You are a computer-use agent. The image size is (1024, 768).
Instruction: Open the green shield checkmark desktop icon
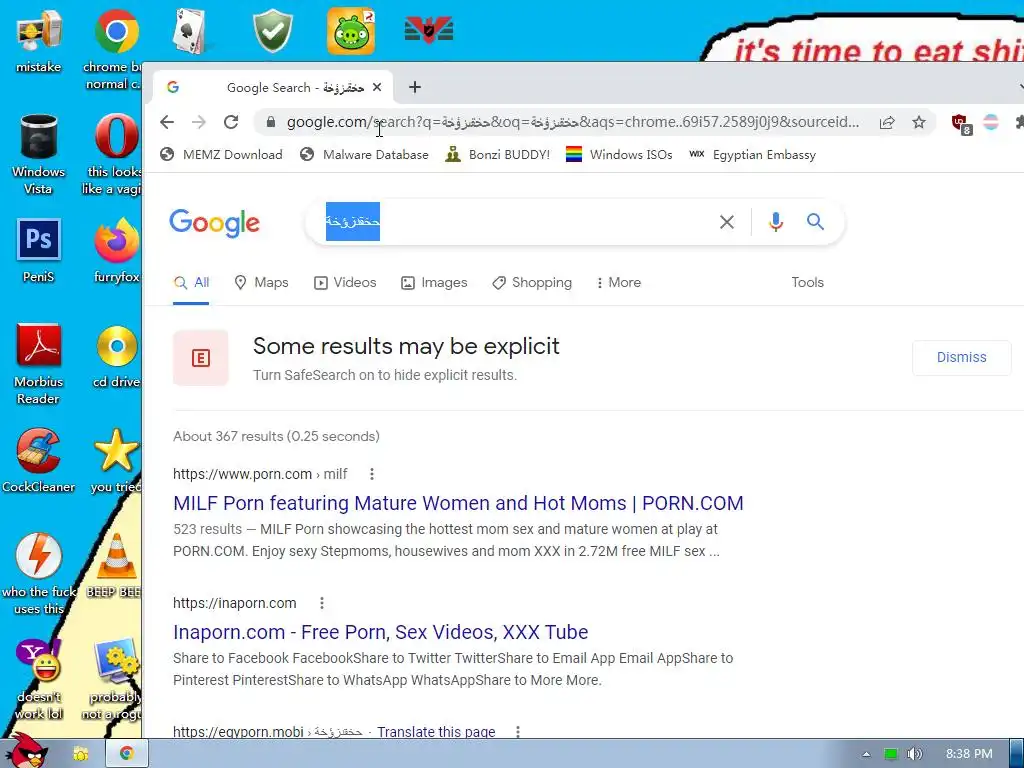(272, 31)
